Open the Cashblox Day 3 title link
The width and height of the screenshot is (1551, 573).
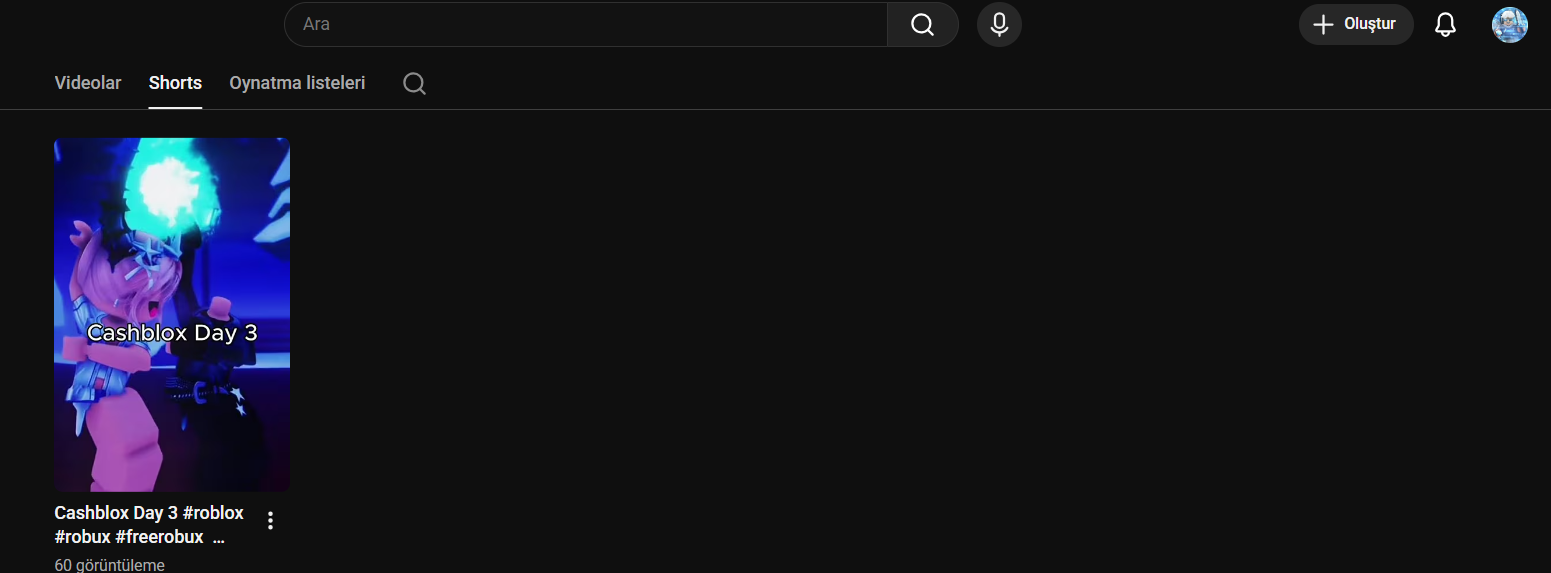118,513
